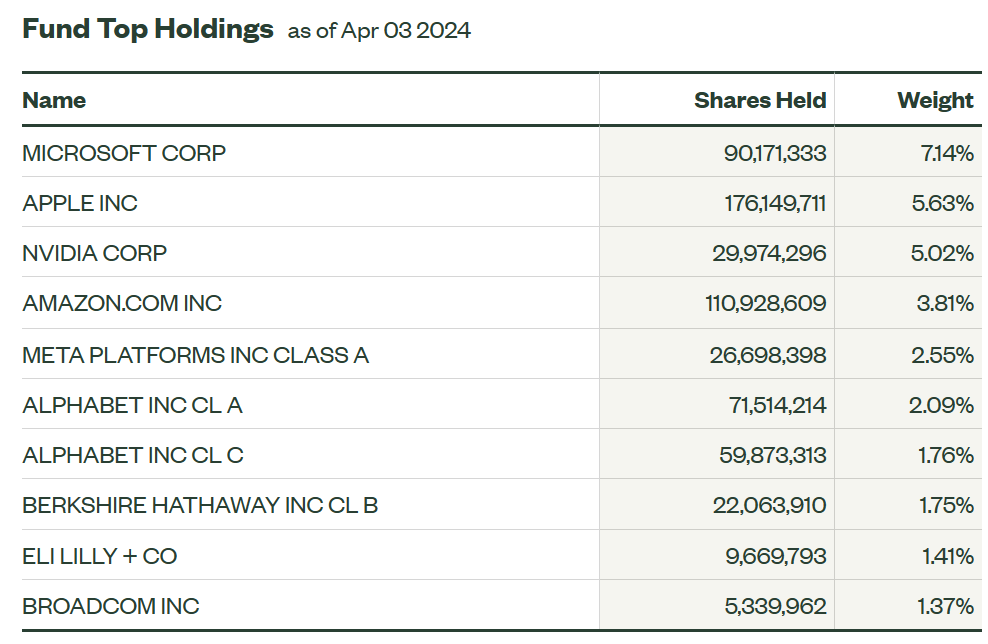Click the Apr 03 2024 date text

(405, 31)
